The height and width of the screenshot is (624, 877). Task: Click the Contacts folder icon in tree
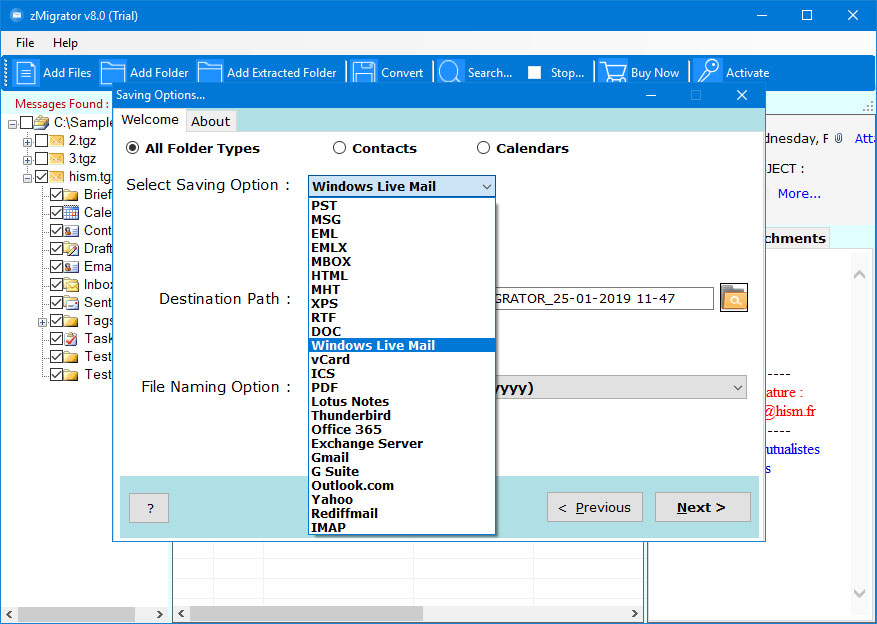click(71, 230)
